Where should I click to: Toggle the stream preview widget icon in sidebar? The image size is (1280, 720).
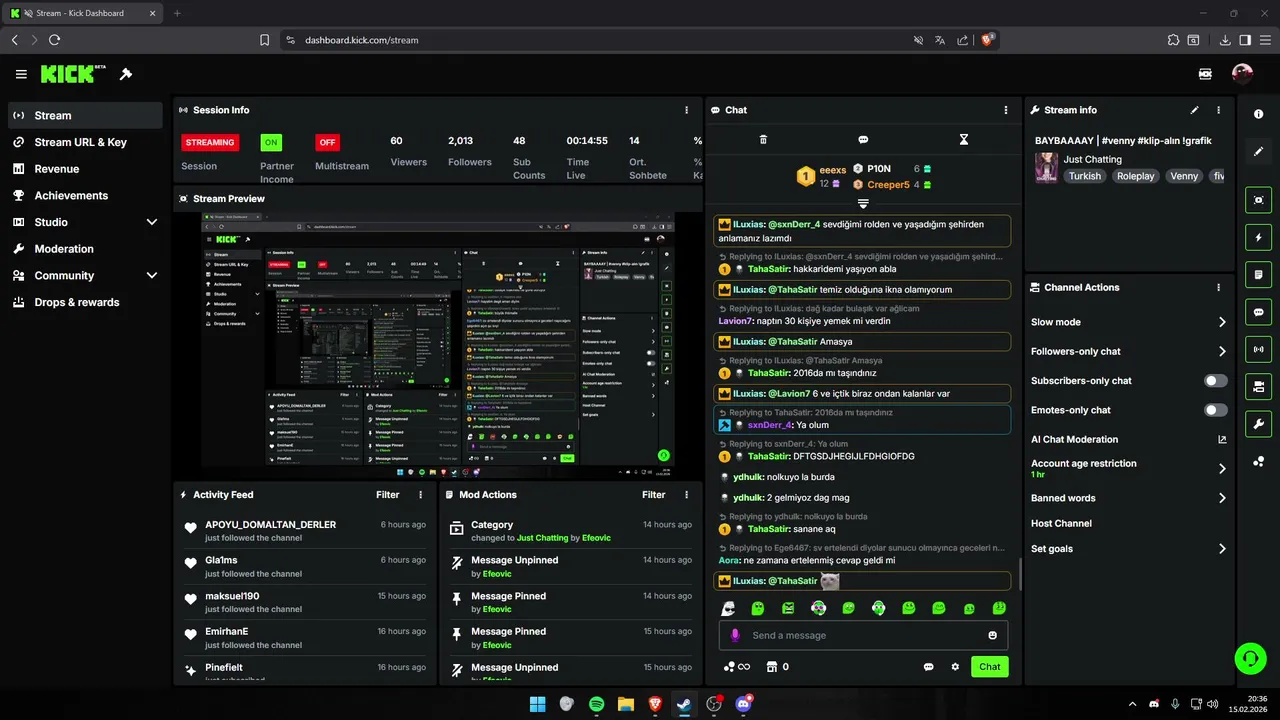tap(1258, 200)
